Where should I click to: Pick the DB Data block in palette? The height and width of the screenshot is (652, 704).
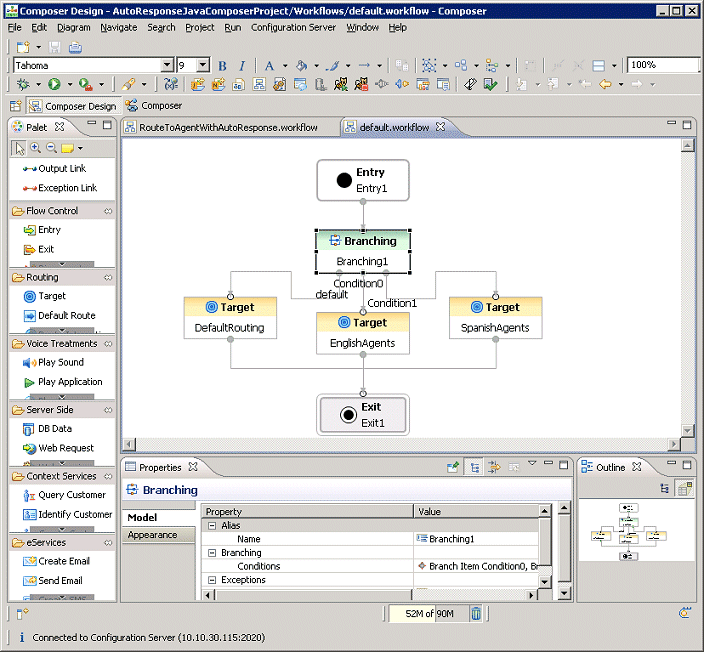point(54,429)
